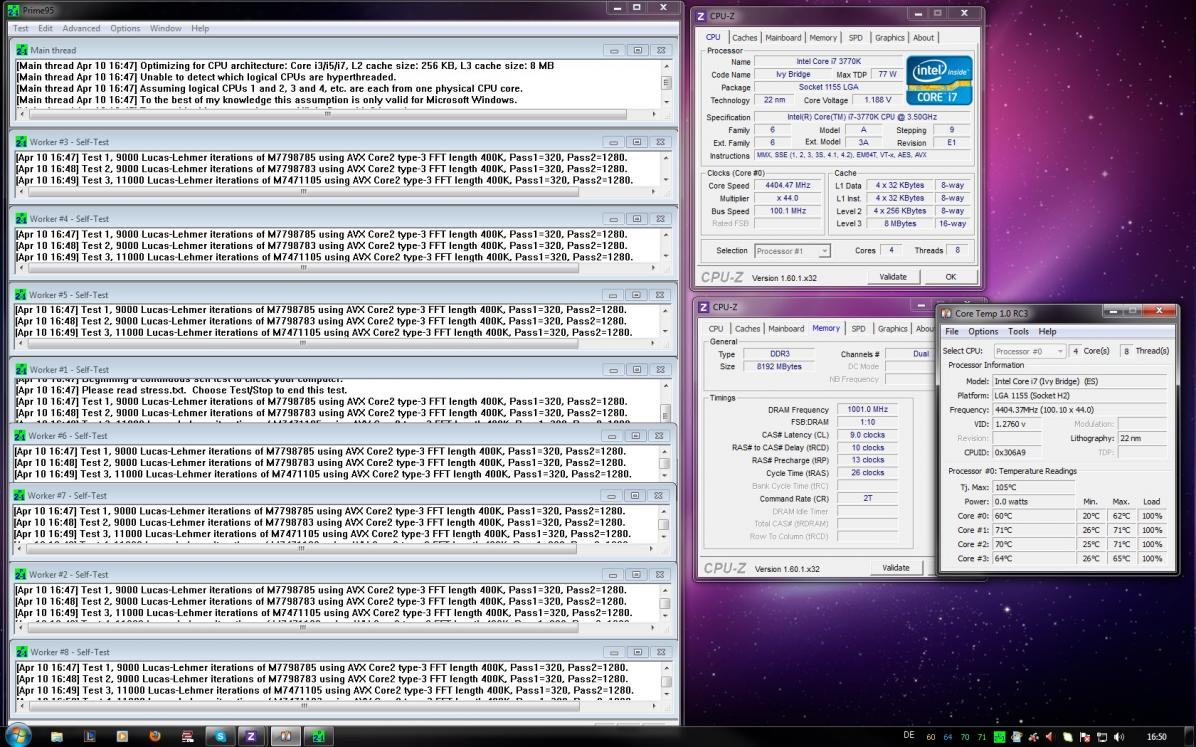The image size is (1196, 747).
Task: Click the Core Voltage value 1.188 V
Action: point(878,100)
